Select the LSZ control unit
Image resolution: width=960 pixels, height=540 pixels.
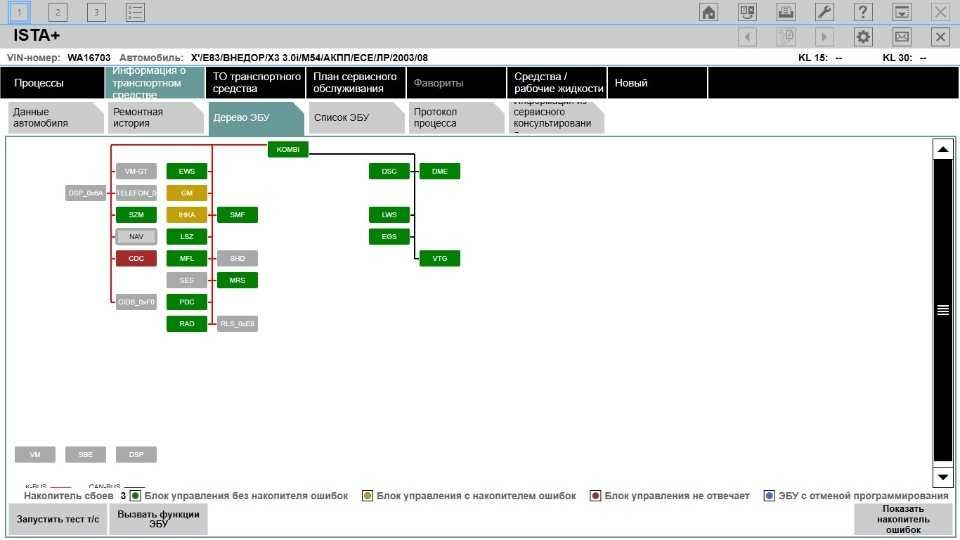pyautogui.click(x=187, y=236)
